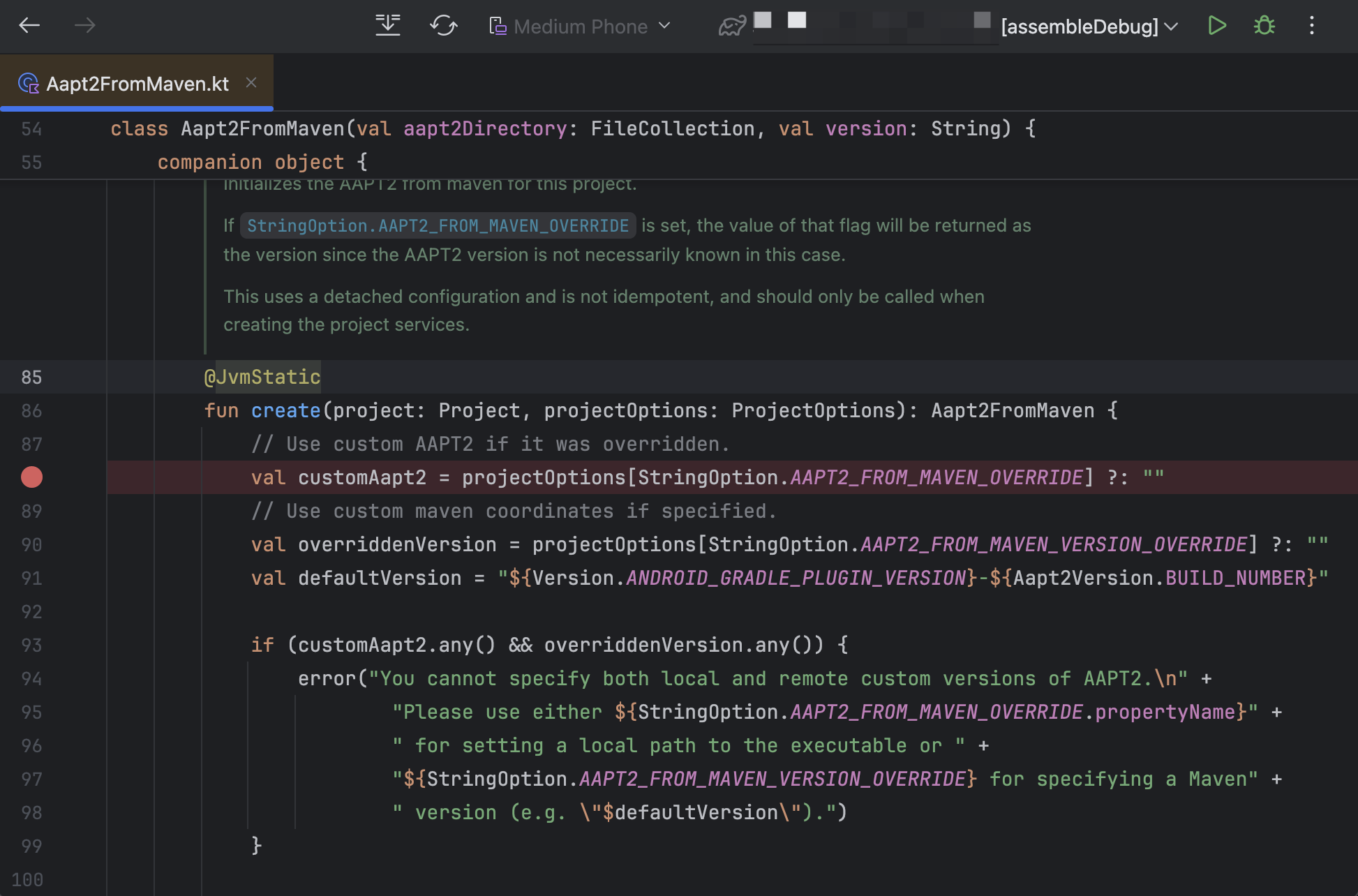The height and width of the screenshot is (896, 1358).
Task: Click the Sync Project with Gradle icon
Action: tap(443, 26)
